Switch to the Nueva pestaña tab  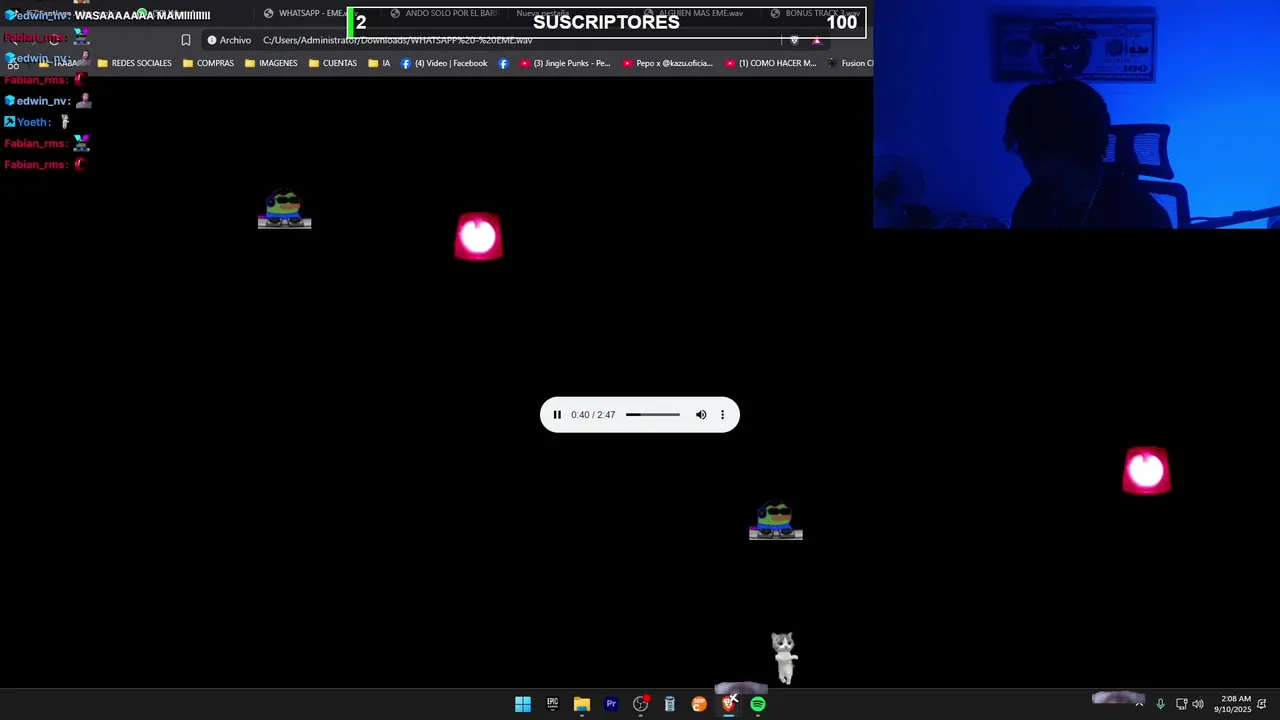tap(542, 13)
